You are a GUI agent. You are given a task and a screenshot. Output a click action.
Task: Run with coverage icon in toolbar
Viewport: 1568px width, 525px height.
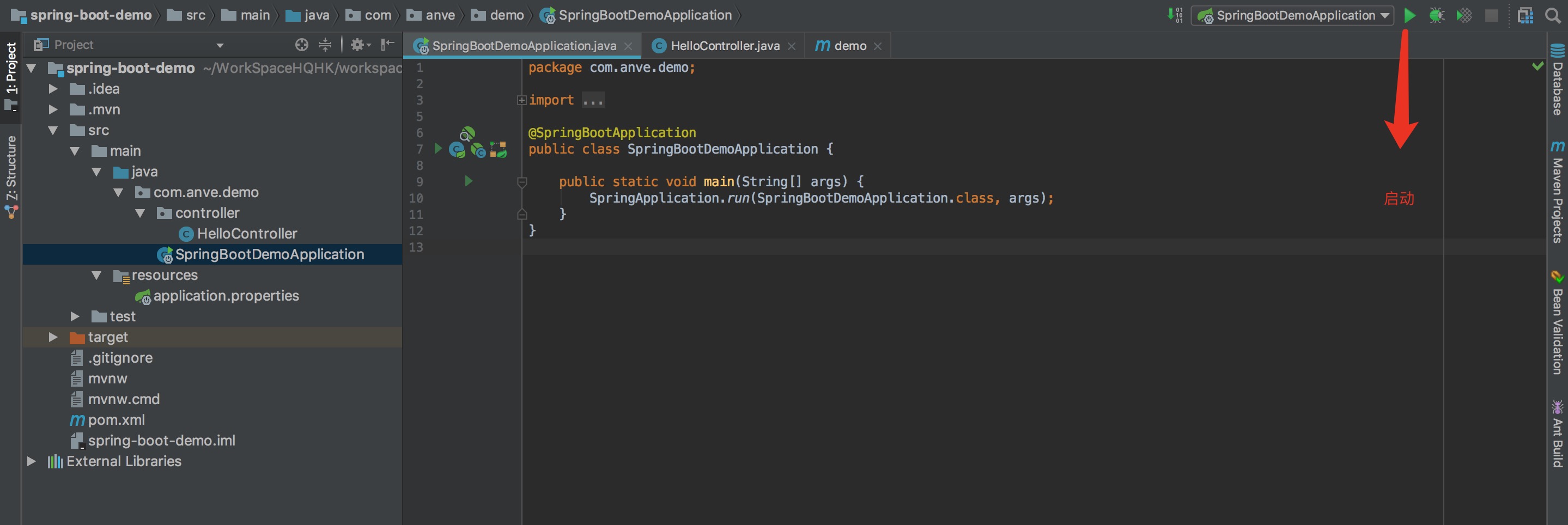click(1464, 15)
